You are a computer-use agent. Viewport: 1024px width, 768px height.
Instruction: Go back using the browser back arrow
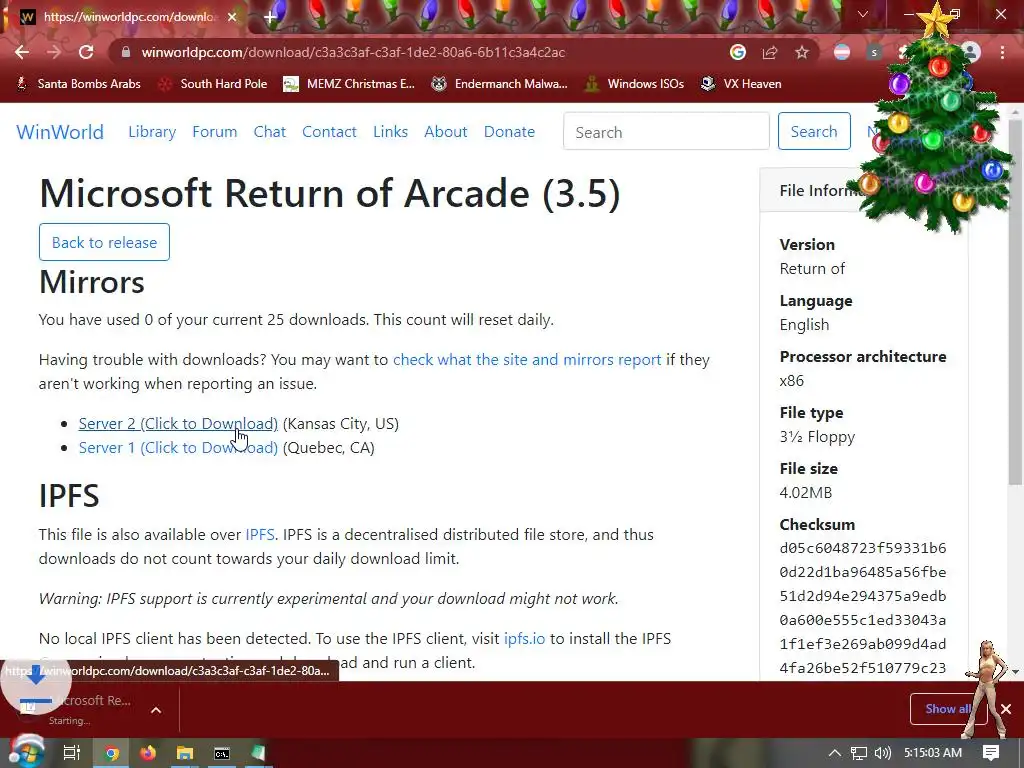(x=22, y=52)
